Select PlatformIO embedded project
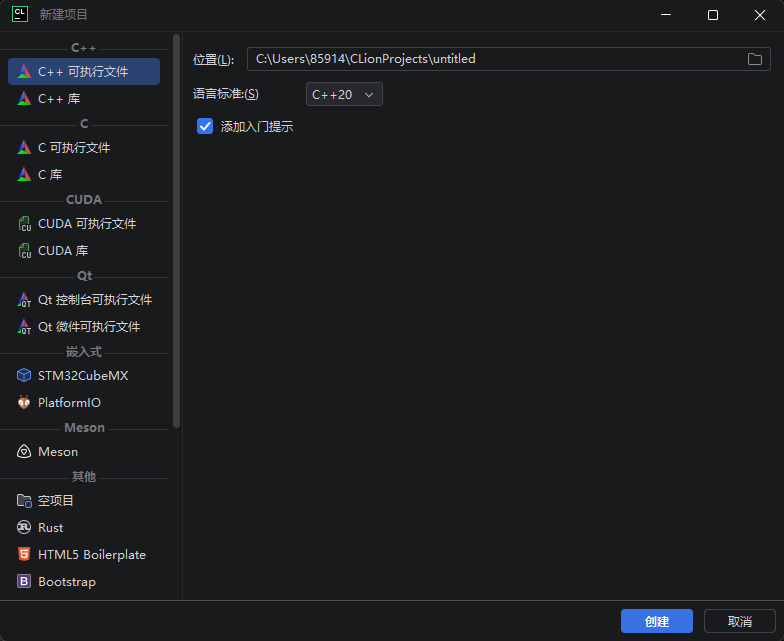The height and width of the screenshot is (641, 784). coord(84,402)
